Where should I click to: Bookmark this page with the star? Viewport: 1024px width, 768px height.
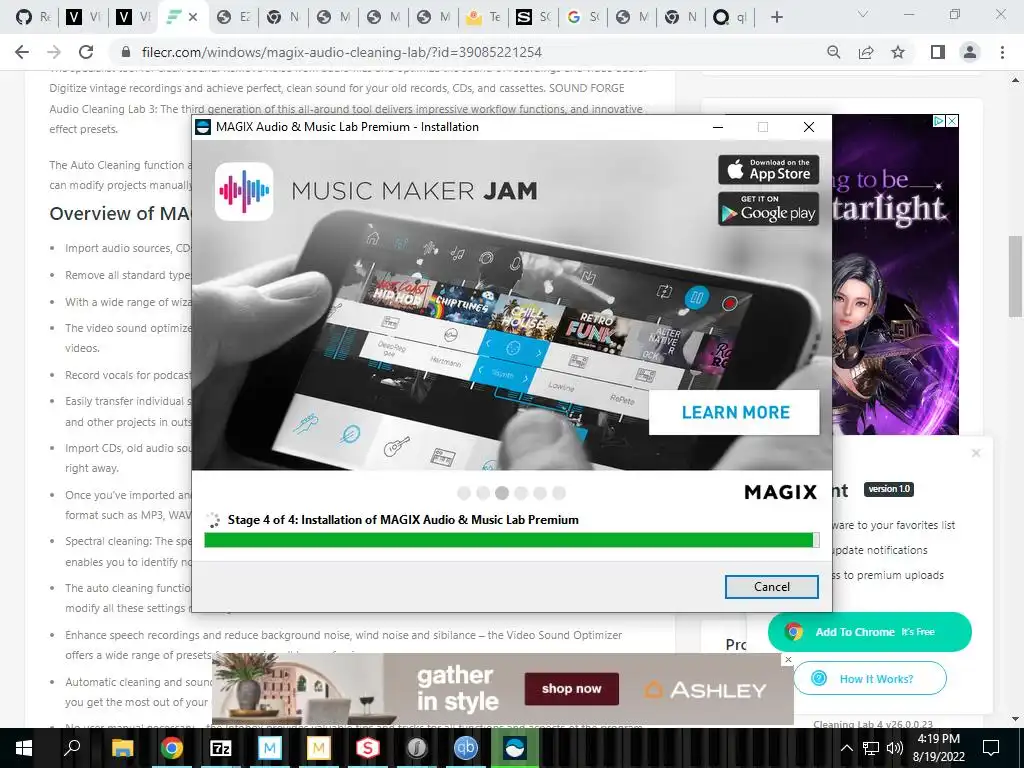(898, 52)
